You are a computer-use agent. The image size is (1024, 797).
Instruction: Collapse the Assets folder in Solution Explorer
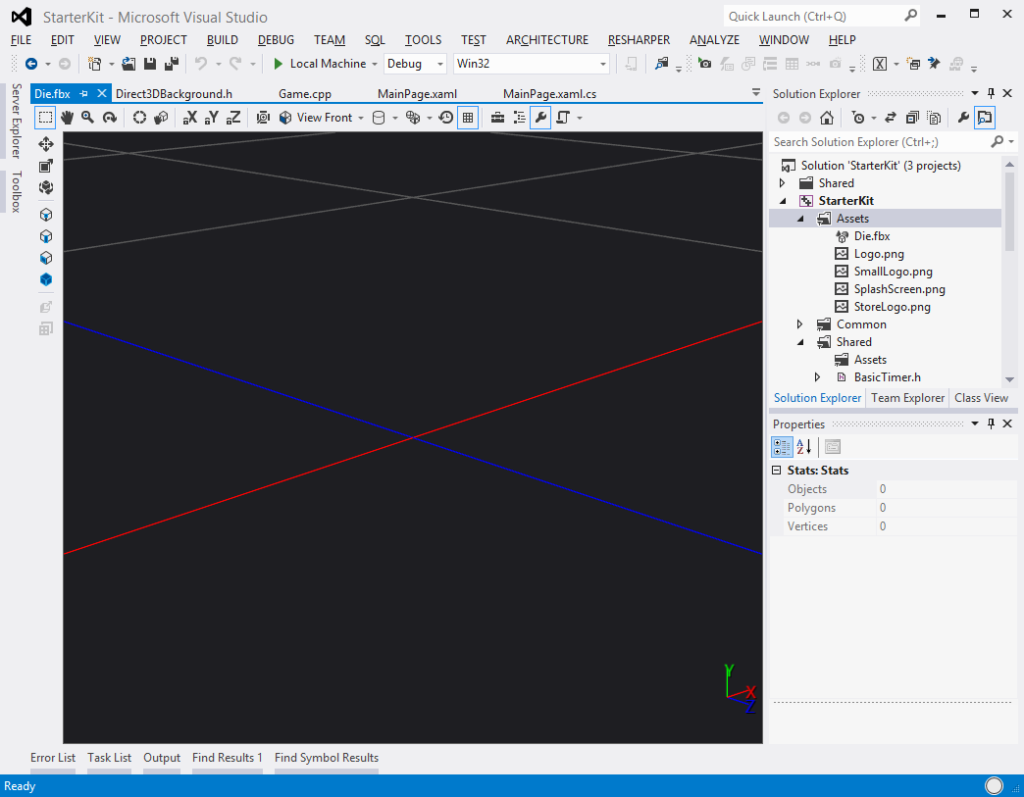(x=798, y=218)
